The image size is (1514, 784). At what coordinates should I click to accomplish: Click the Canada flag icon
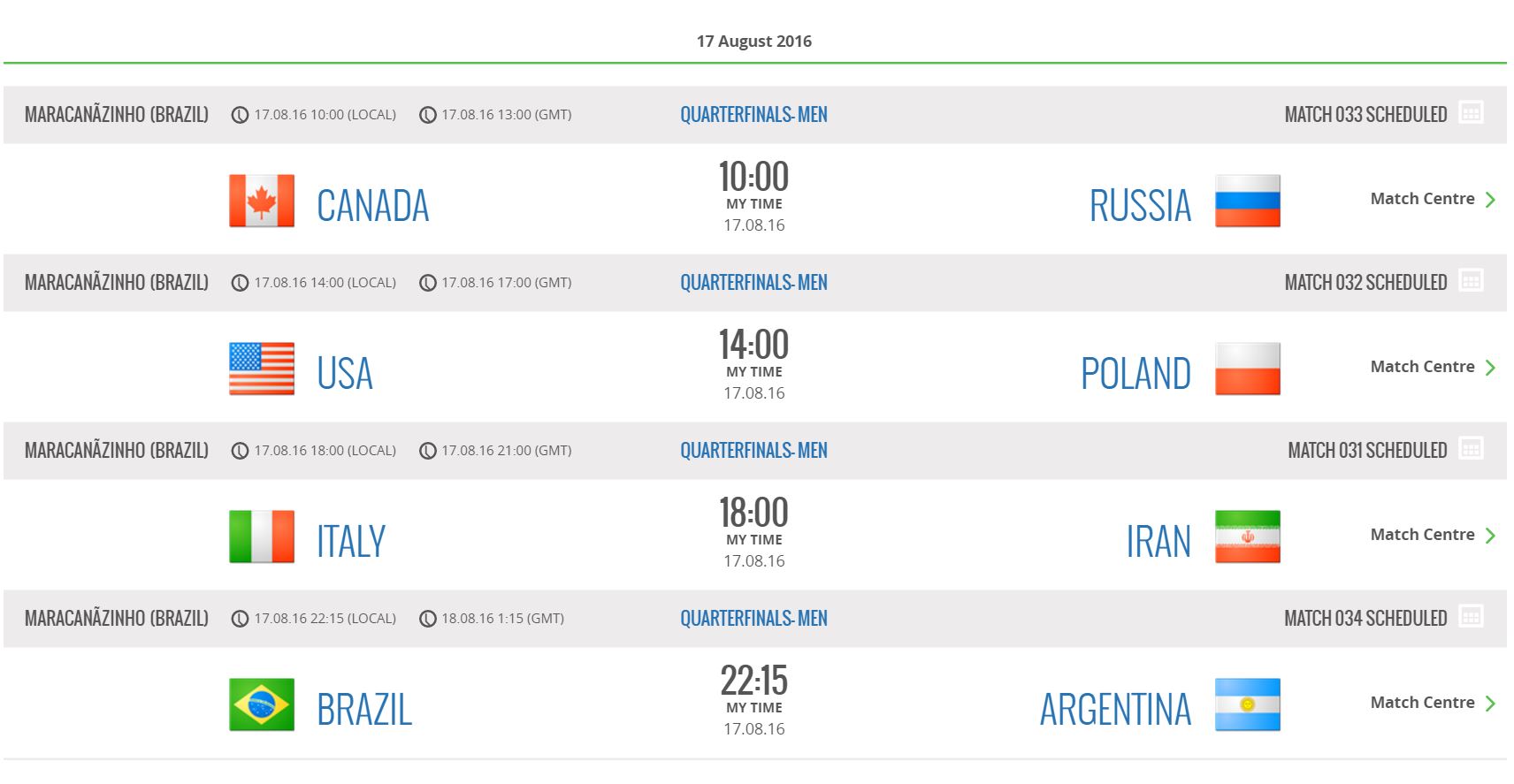pyautogui.click(x=262, y=201)
